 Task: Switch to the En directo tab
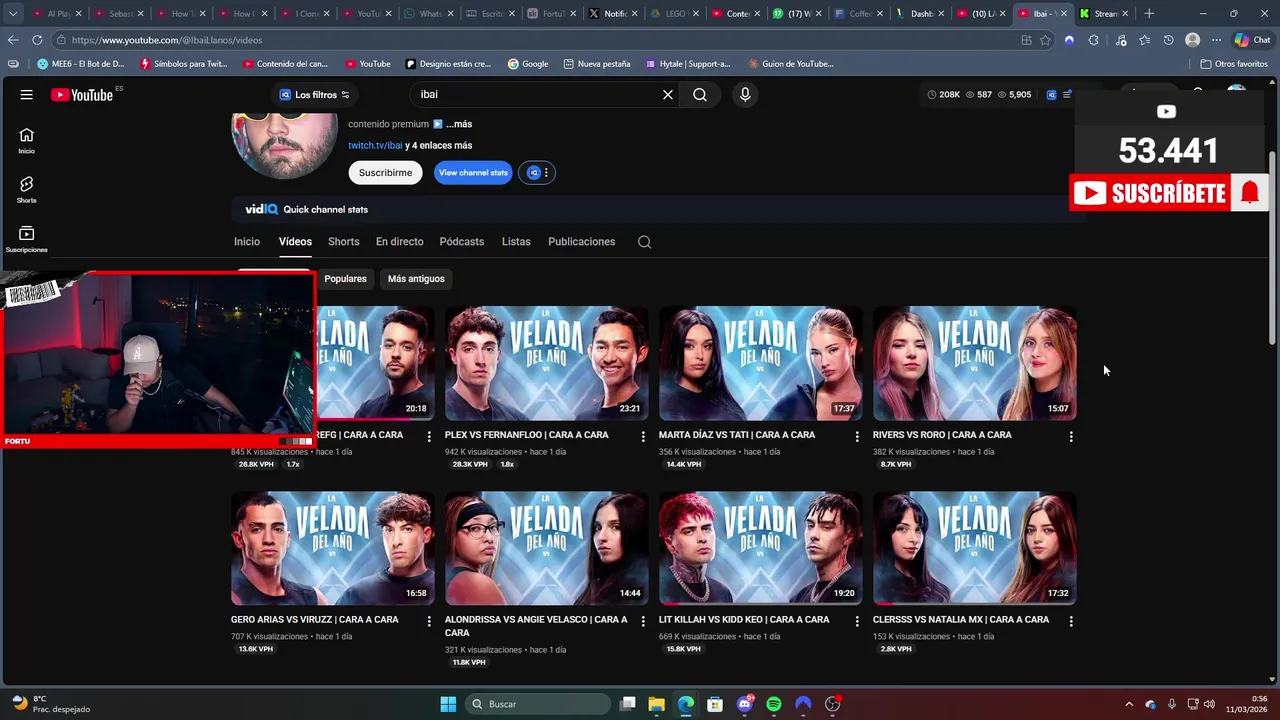pos(399,242)
